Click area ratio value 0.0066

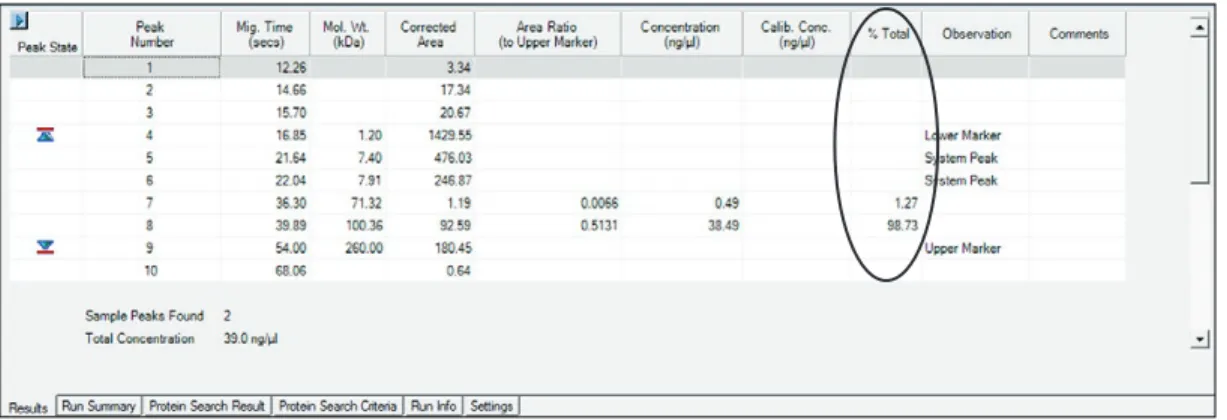pos(599,203)
